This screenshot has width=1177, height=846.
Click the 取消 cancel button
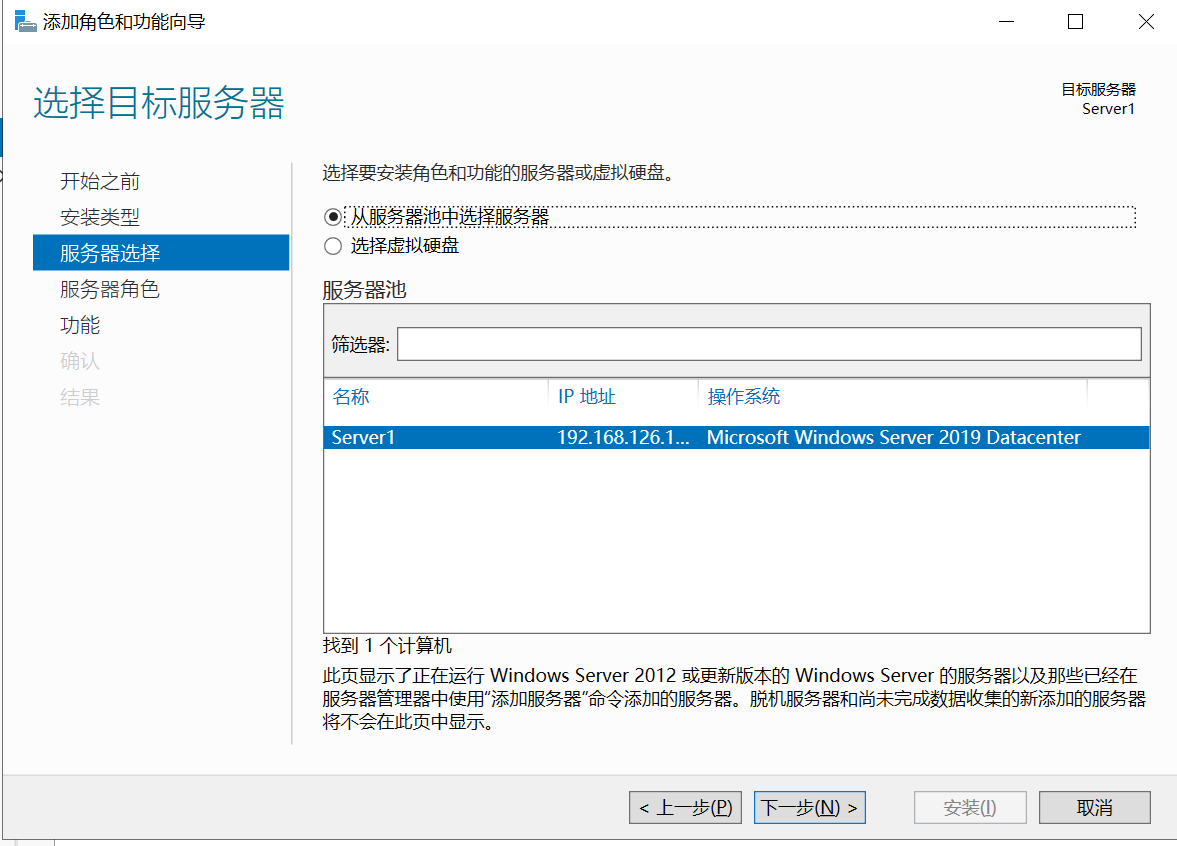(x=1094, y=808)
